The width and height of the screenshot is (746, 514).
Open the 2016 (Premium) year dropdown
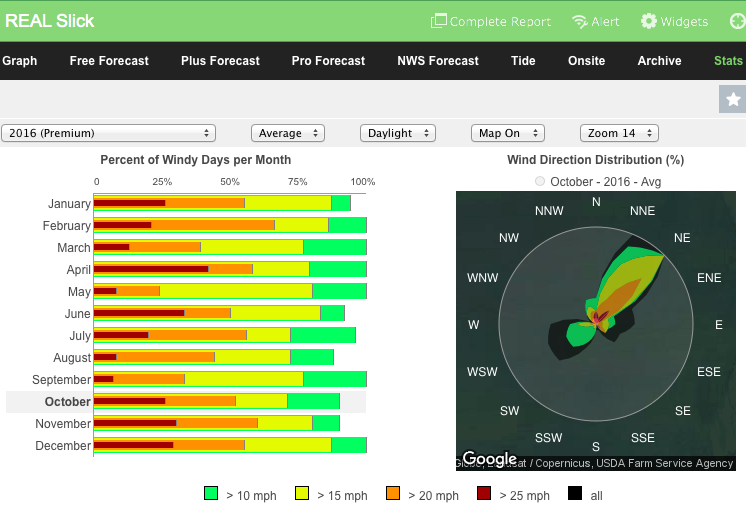coord(108,133)
